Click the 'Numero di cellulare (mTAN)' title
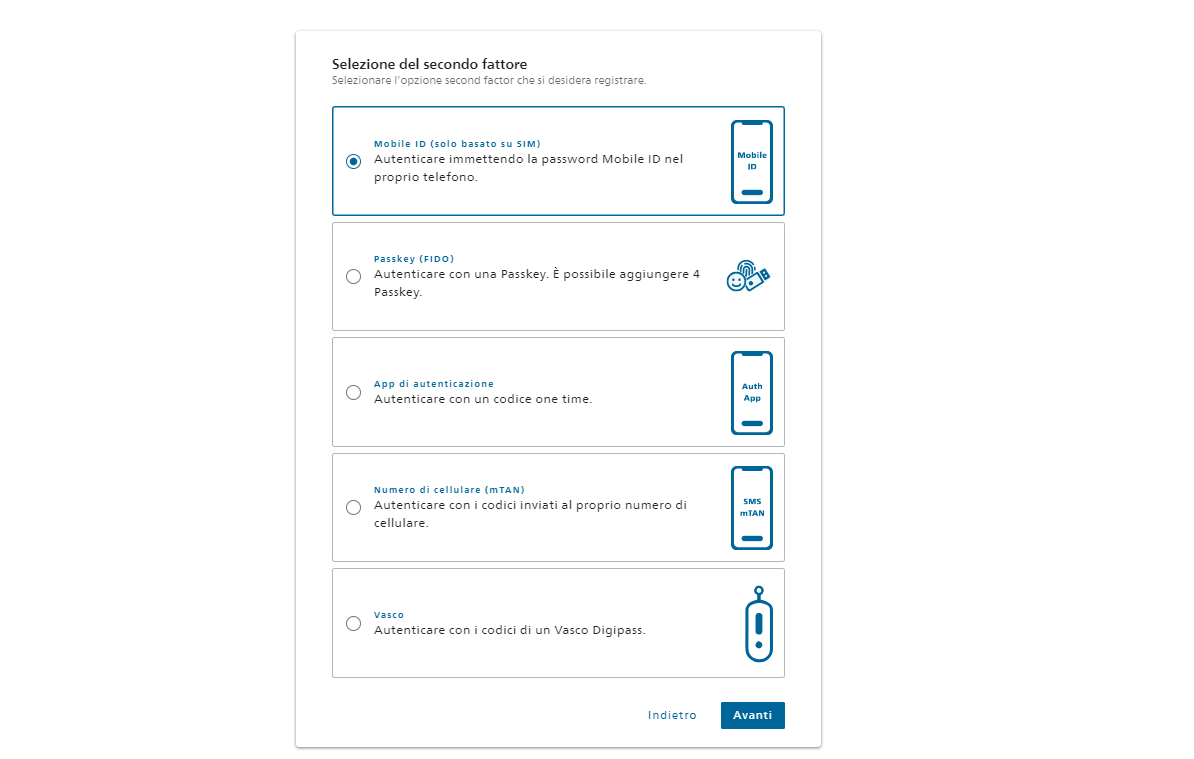1194x759 pixels. click(449, 490)
